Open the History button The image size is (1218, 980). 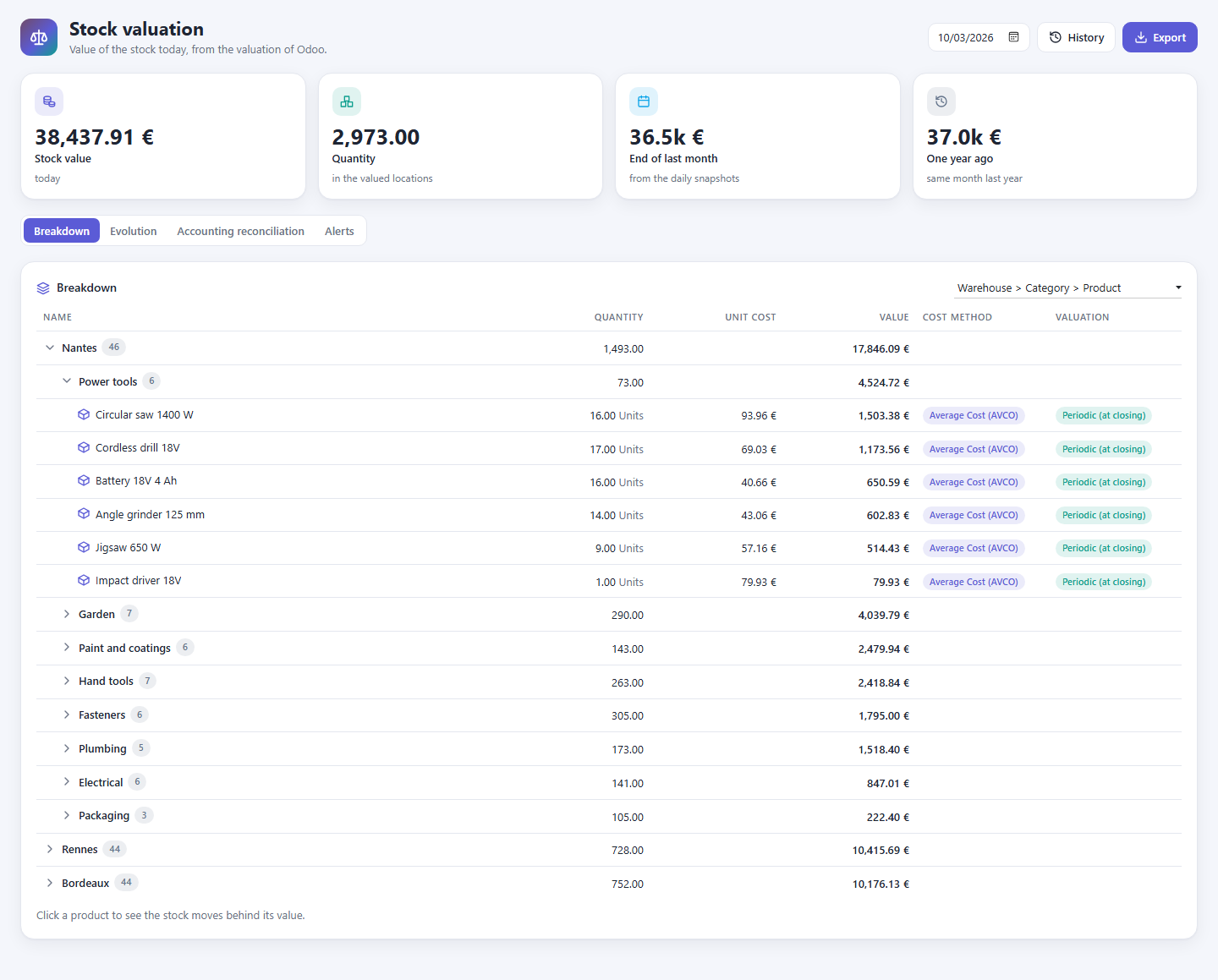(x=1076, y=37)
